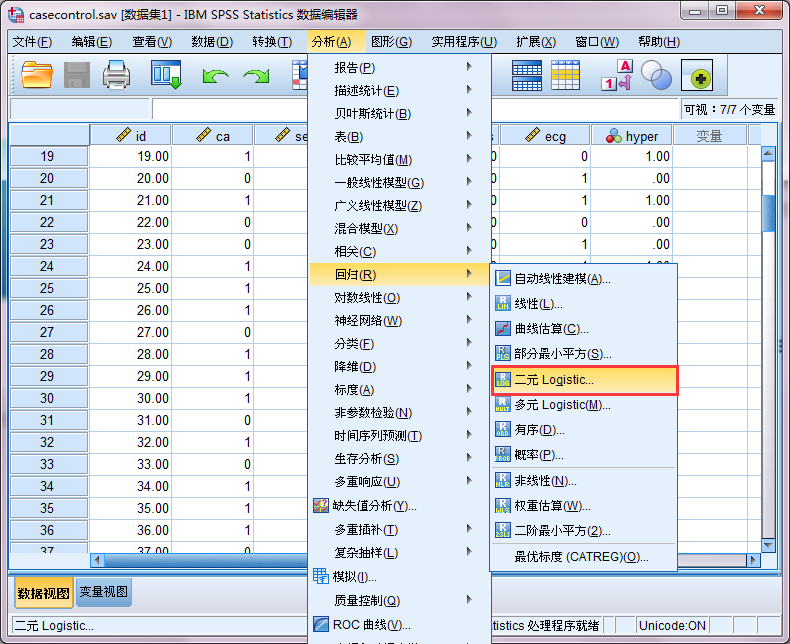
Task: Expand the 报告(P) submenu
Action: [x=400, y=67]
